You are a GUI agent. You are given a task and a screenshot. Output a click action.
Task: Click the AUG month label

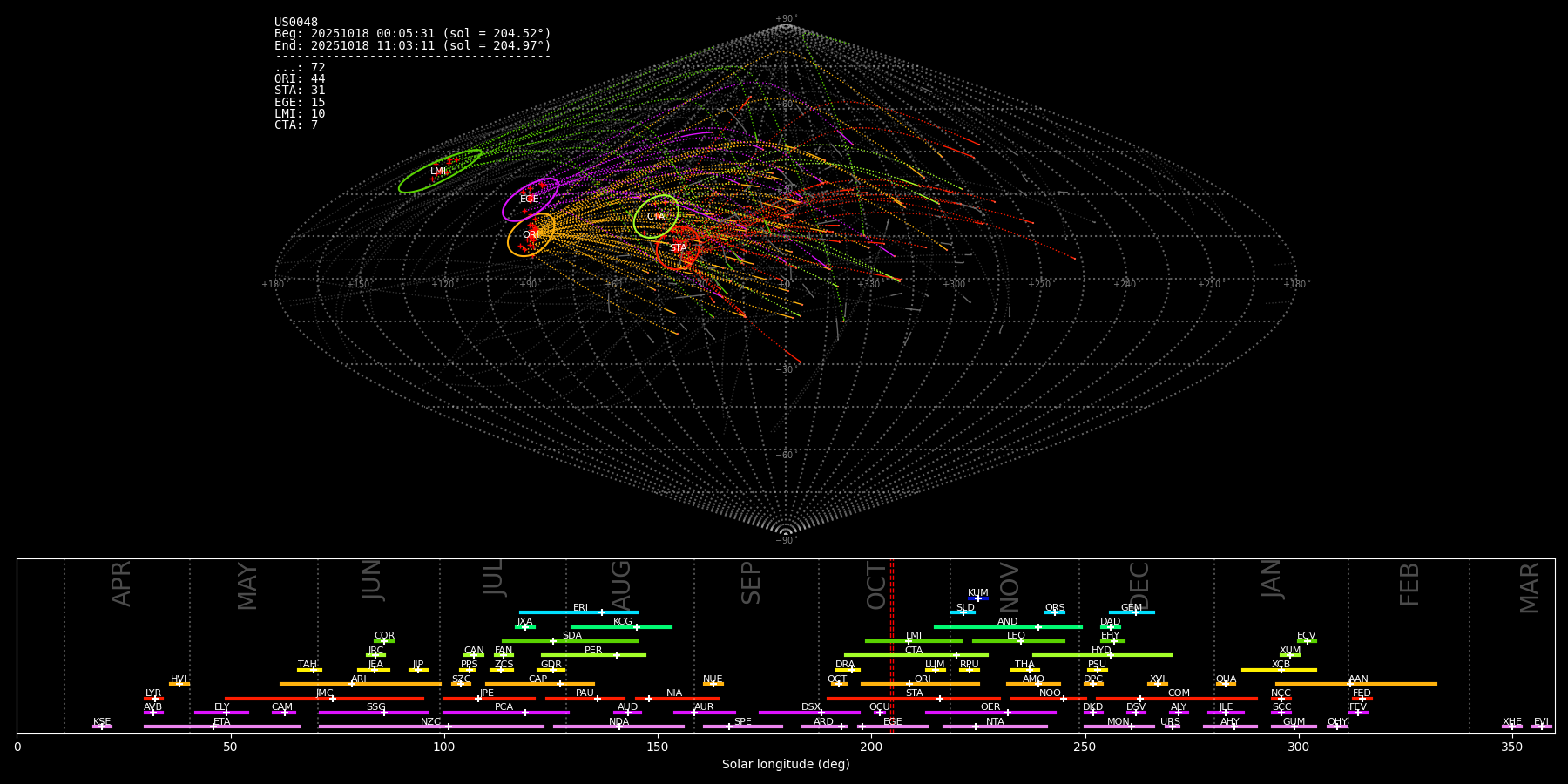click(620, 585)
